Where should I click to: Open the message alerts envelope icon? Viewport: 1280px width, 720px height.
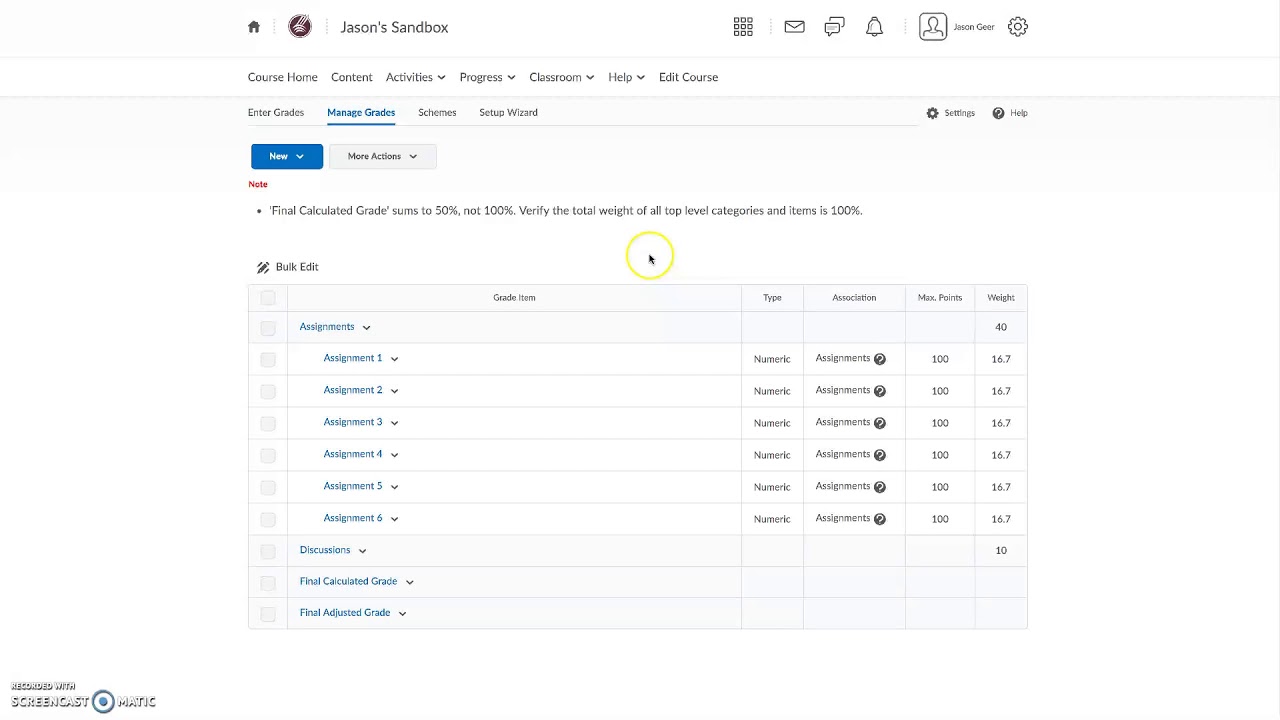point(794,27)
